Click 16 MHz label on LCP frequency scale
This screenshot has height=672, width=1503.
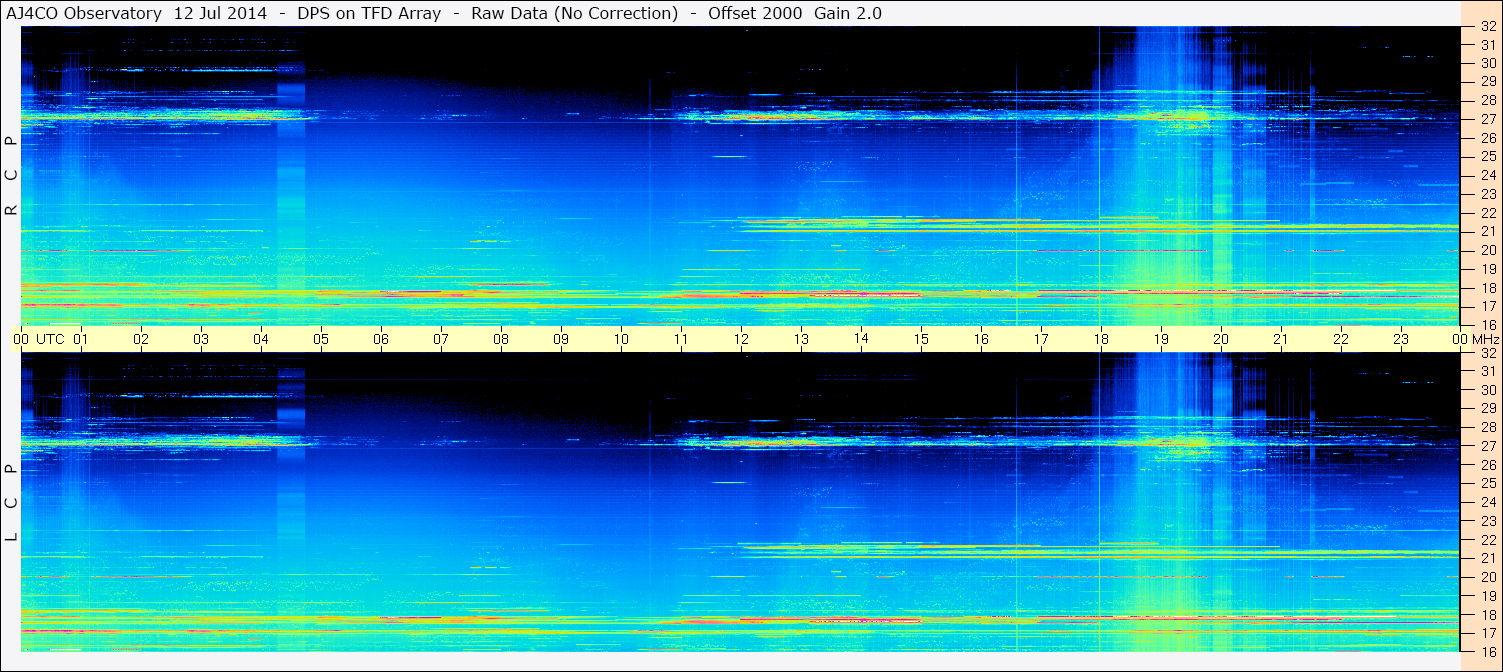pos(1487,651)
